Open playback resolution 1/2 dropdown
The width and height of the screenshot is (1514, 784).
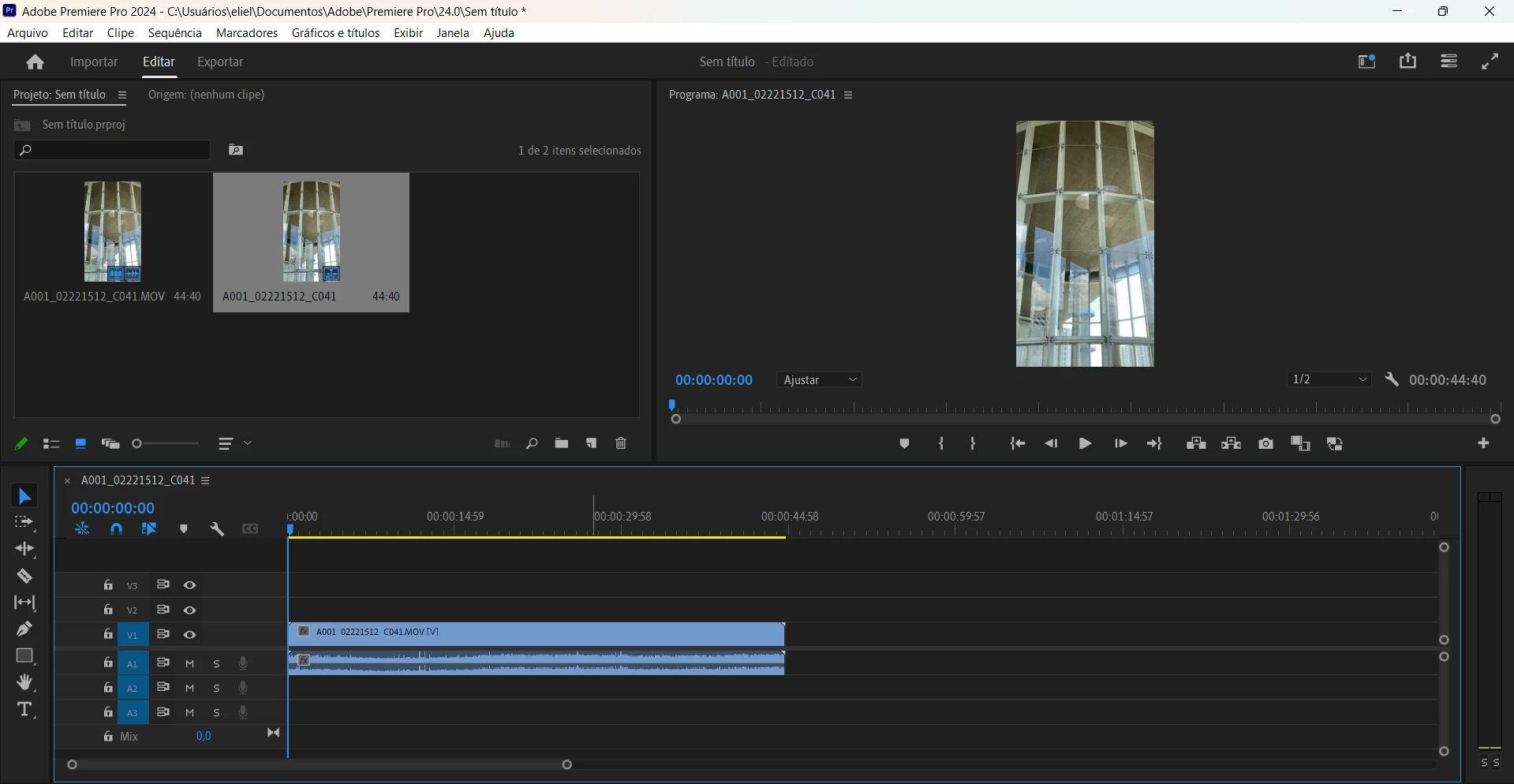(x=1329, y=380)
